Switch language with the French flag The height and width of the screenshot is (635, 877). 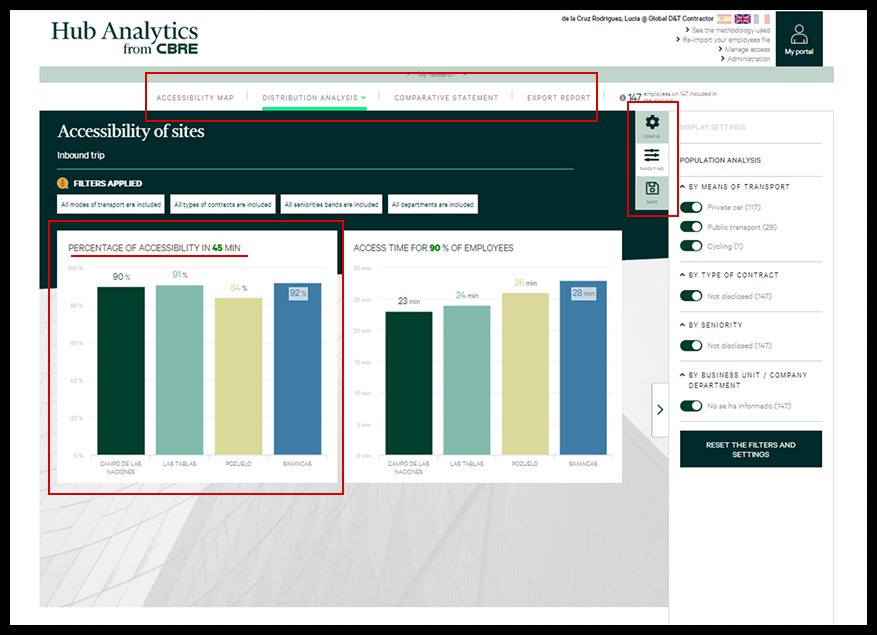point(762,19)
